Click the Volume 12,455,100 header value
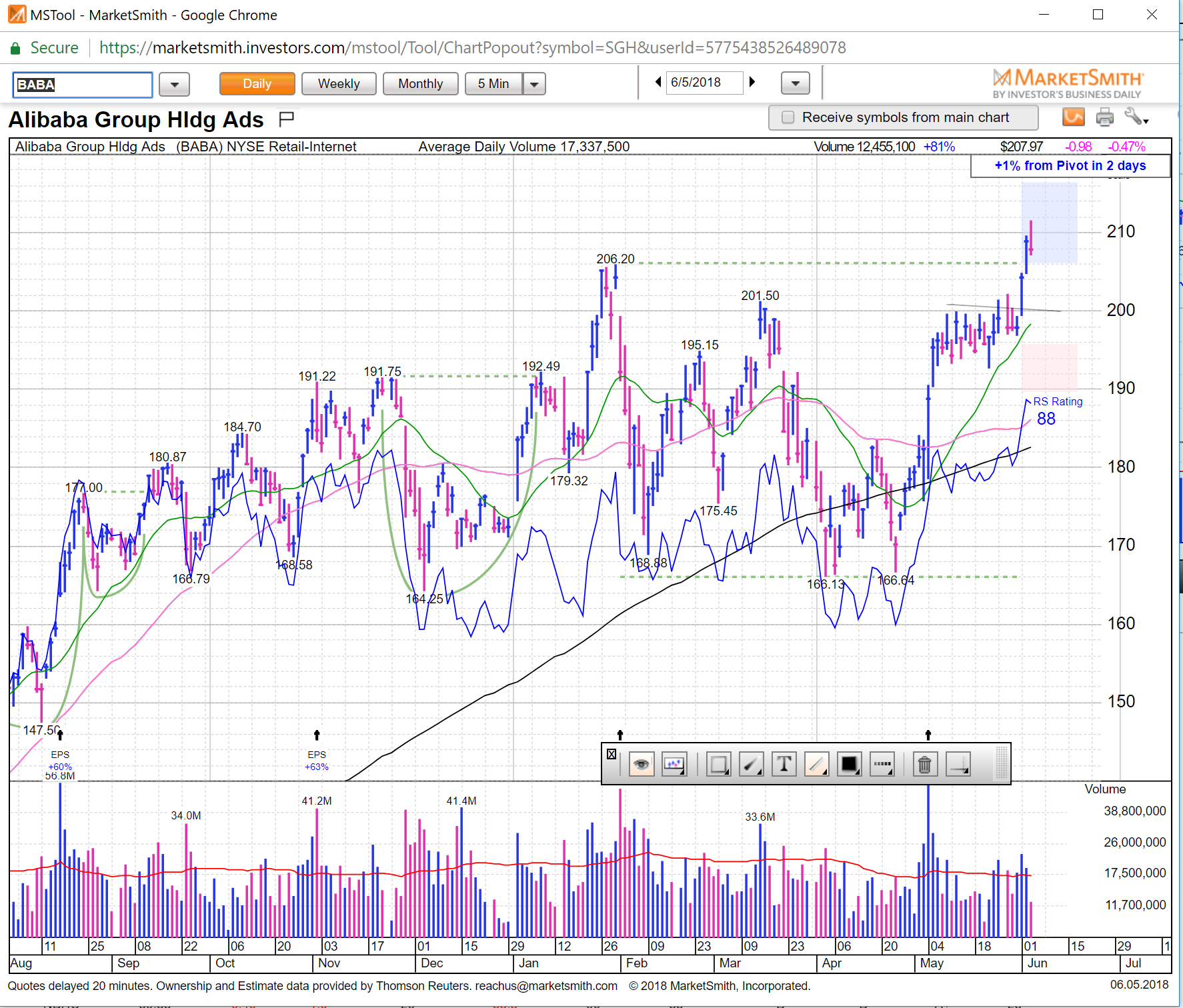1183x1008 pixels. click(864, 147)
